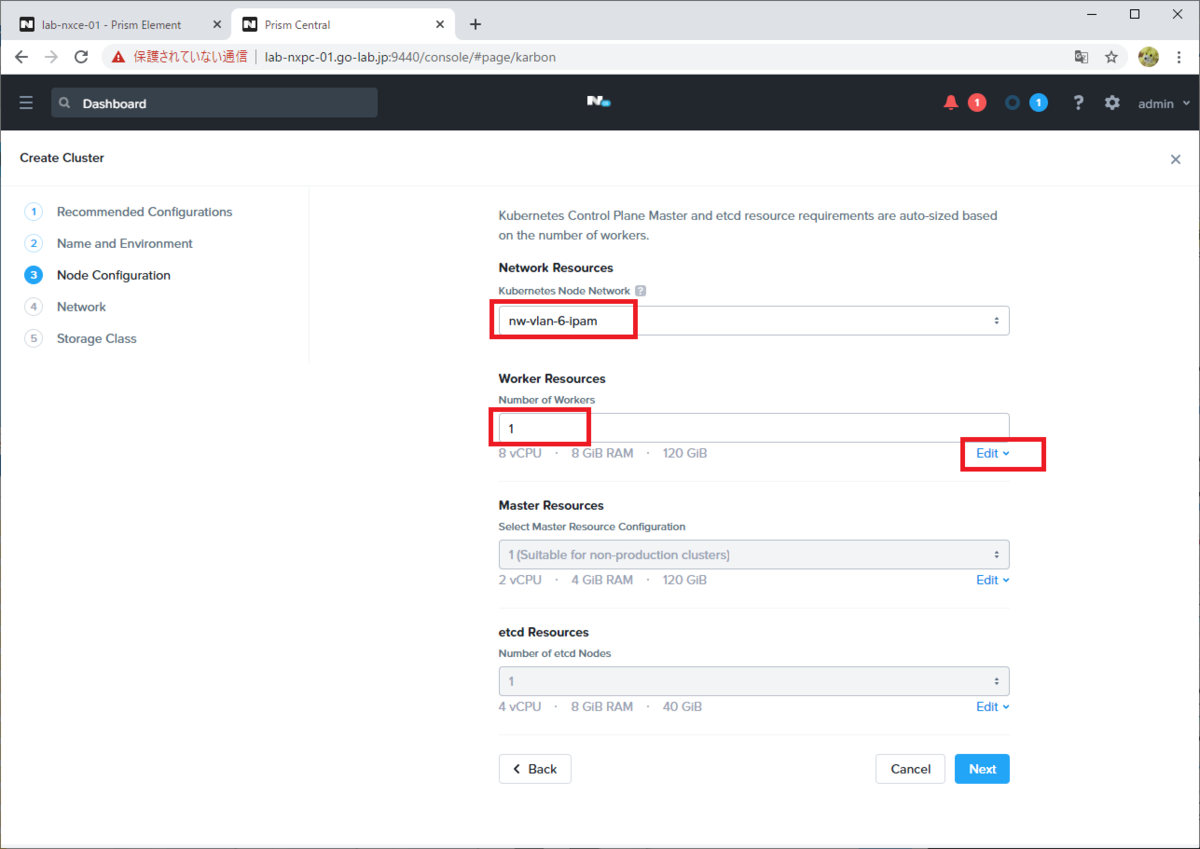Open the blue tasks circle indicator

(1013, 103)
